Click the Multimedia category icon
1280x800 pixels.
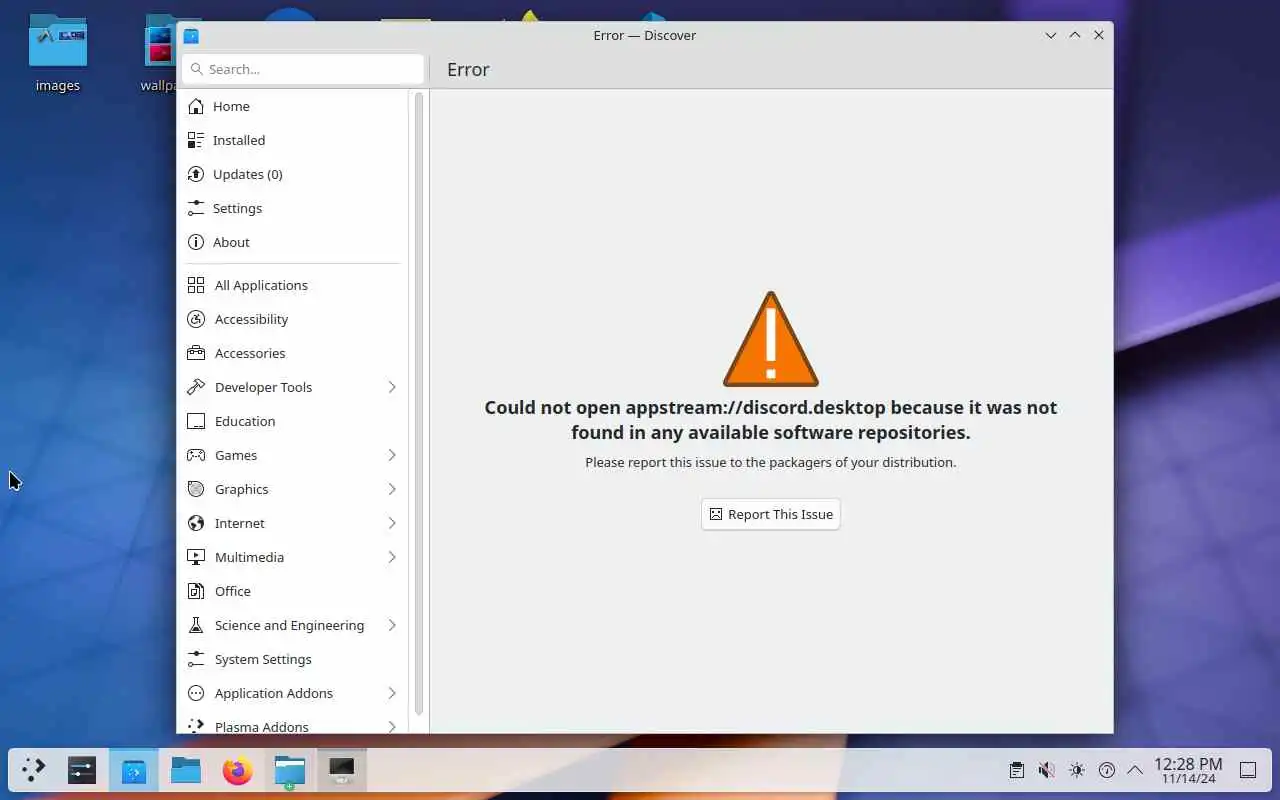(196, 557)
